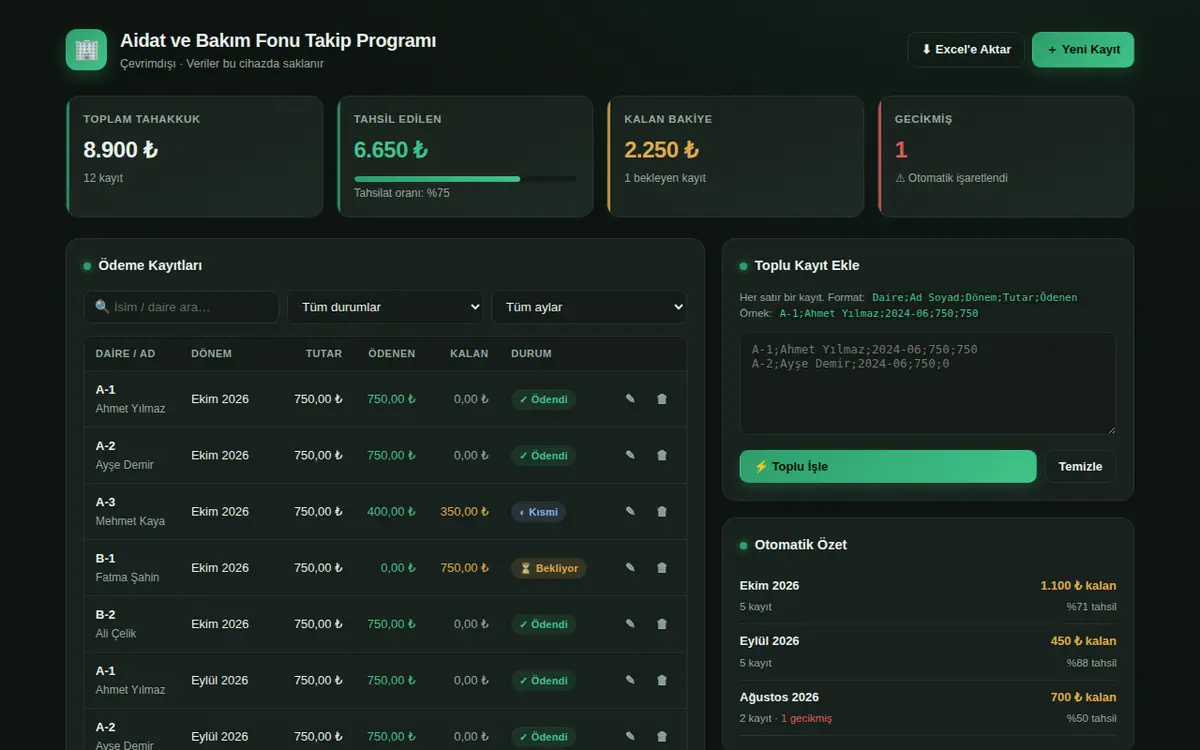Image resolution: width=1200 pixels, height=750 pixels.
Task: Run the Toplu İşle bulk process button
Action: 888,466
